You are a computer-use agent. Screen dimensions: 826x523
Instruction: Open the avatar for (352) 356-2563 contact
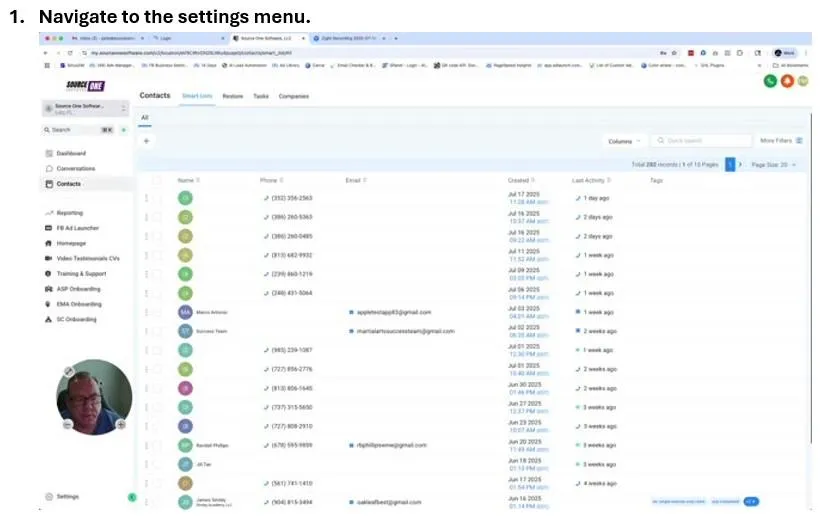[x=185, y=198]
